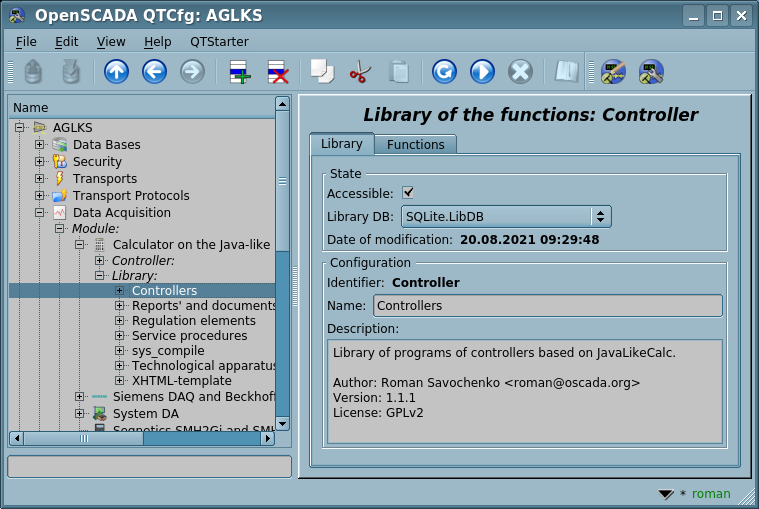Click the Cut scissors icon

click(x=360, y=72)
